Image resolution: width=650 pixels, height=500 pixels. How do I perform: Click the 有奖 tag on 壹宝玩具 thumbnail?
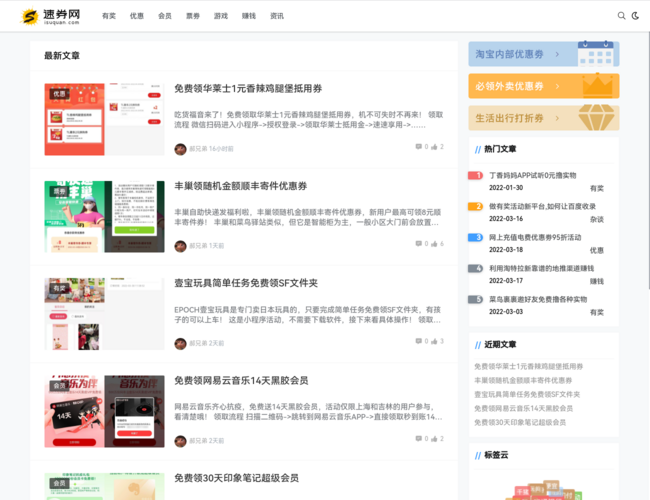coord(59,288)
